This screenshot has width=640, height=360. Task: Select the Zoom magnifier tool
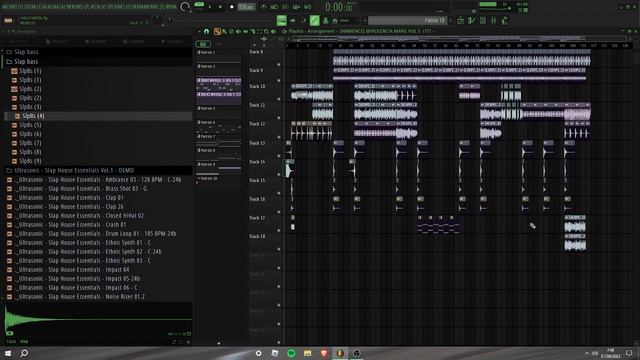pos(267,31)
